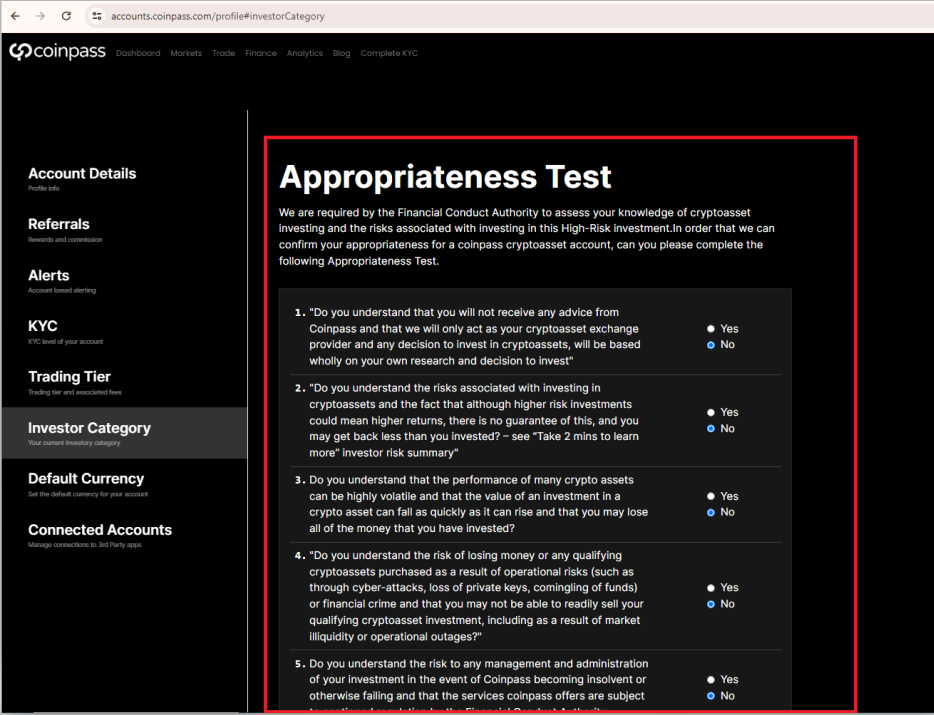Screen dimensions: 934x715
Task: Select No for question 5
Action: (711, 696)
